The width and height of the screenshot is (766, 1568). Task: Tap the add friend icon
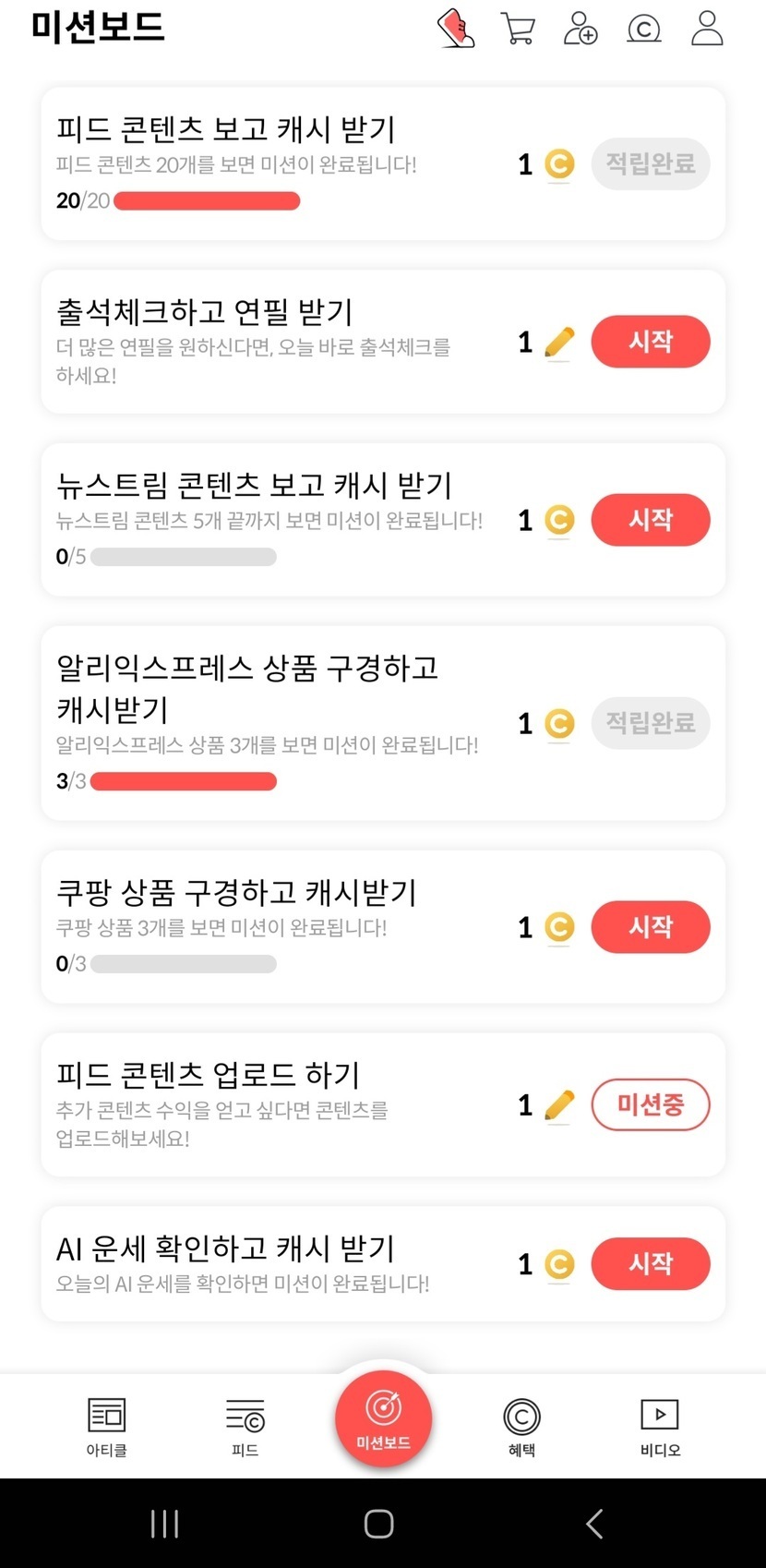[x=580, y=29]
